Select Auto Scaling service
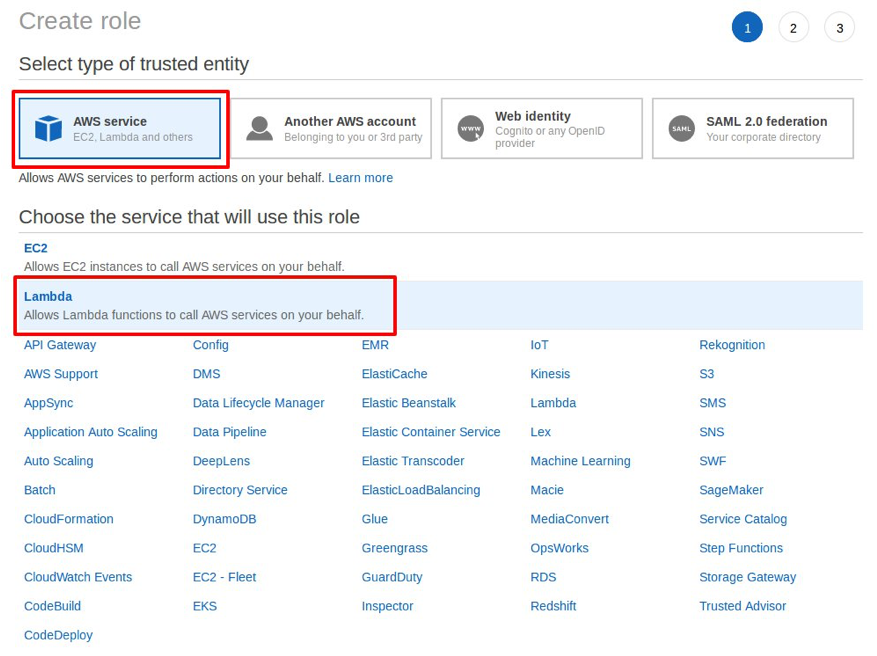877x656 pixels. (x=59, y=461)
